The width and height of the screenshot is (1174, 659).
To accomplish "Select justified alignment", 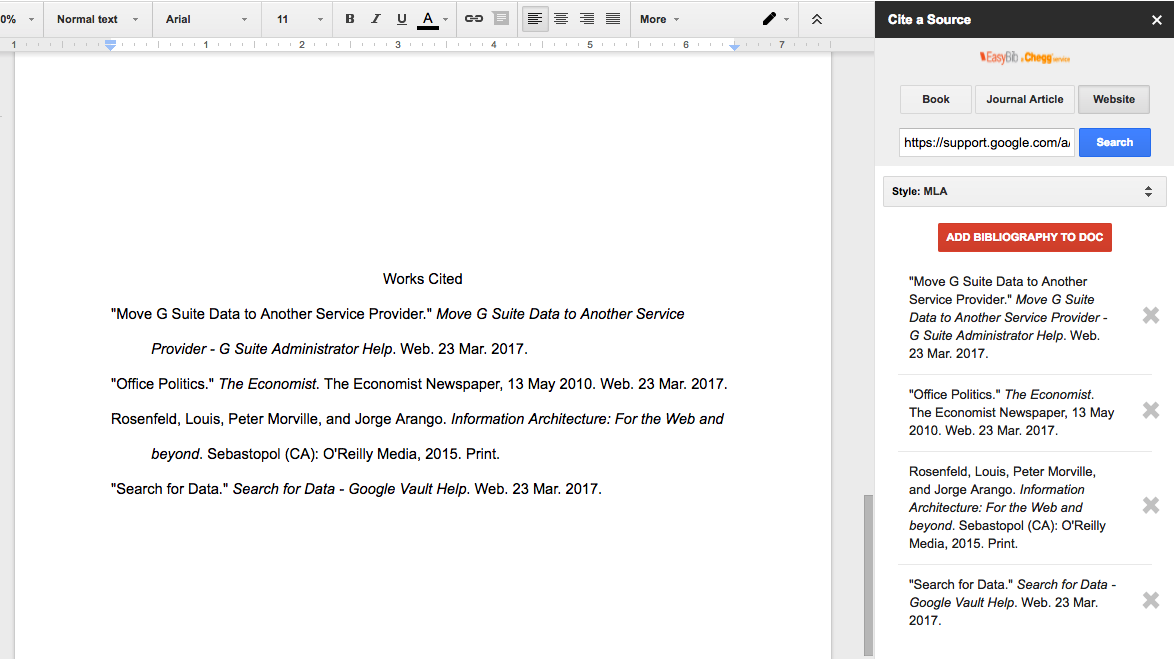I will pos(613,19).
